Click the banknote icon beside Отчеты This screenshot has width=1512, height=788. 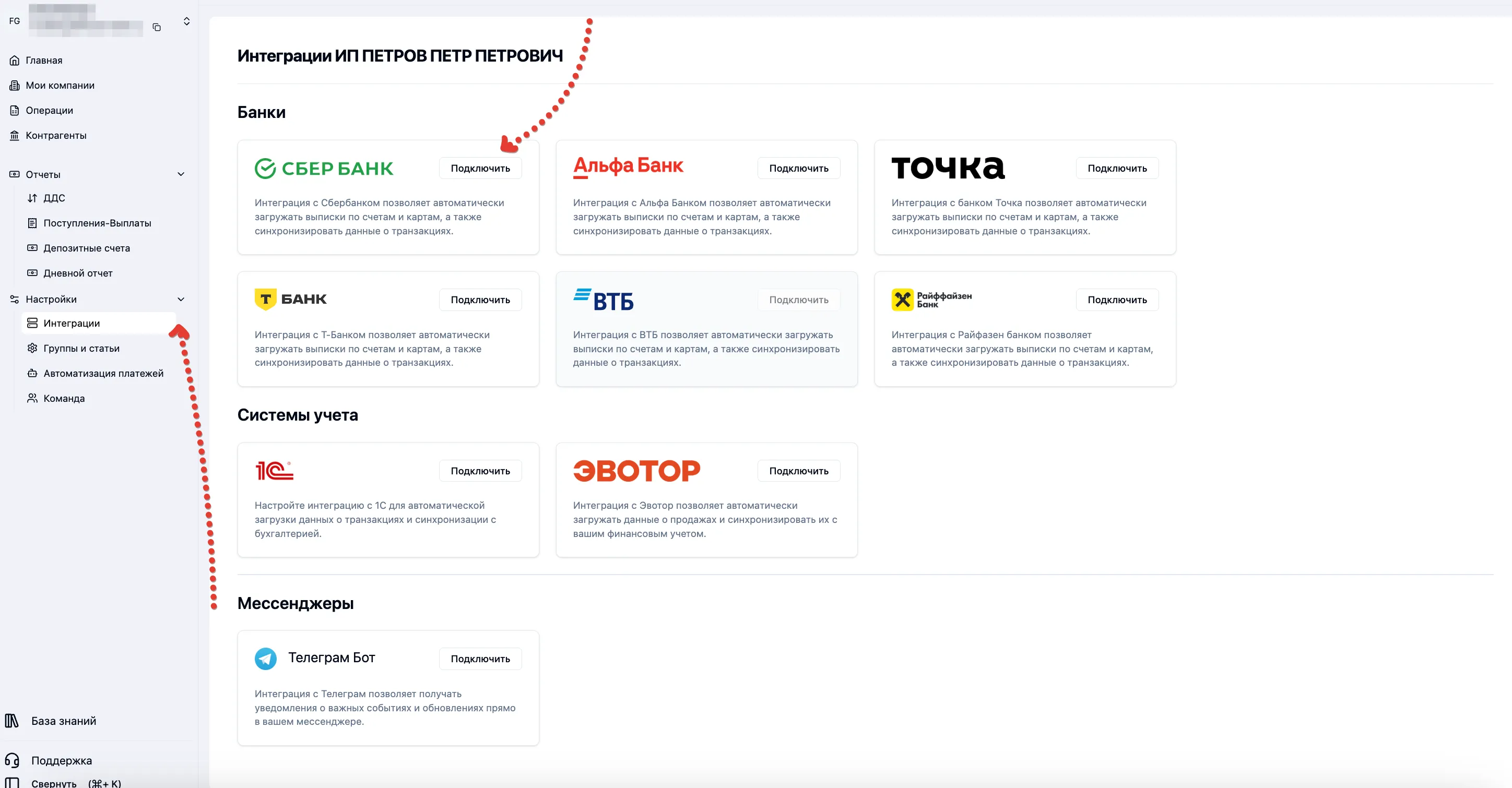[15, 174]
